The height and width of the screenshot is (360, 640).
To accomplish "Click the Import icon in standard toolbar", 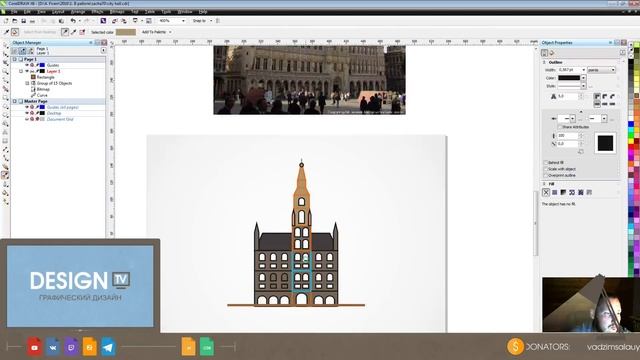I will click(x=115, y=21).
